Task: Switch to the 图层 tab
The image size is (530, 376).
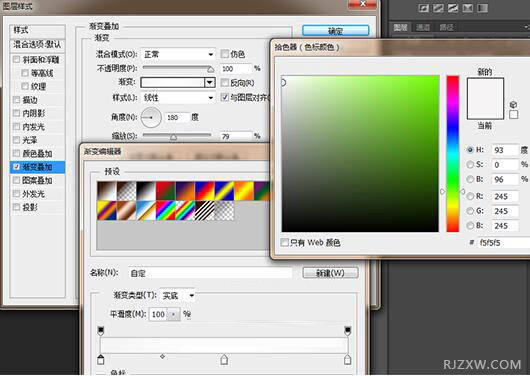Action: pyautogui.click(x=401, y=27)
